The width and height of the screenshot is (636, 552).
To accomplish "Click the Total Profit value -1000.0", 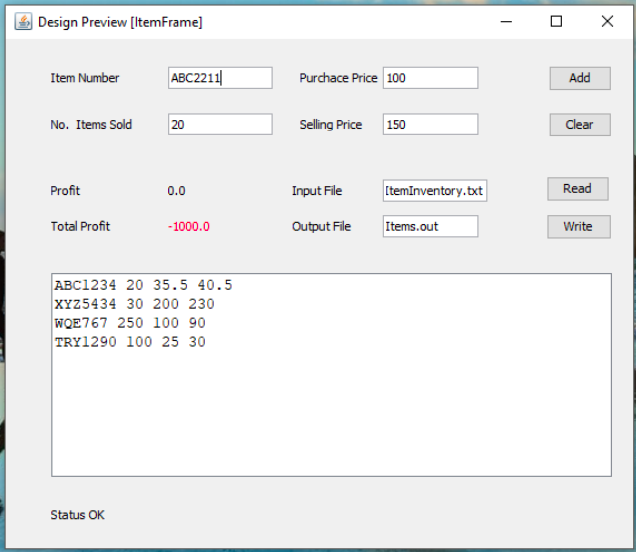I will coord(189,226).
